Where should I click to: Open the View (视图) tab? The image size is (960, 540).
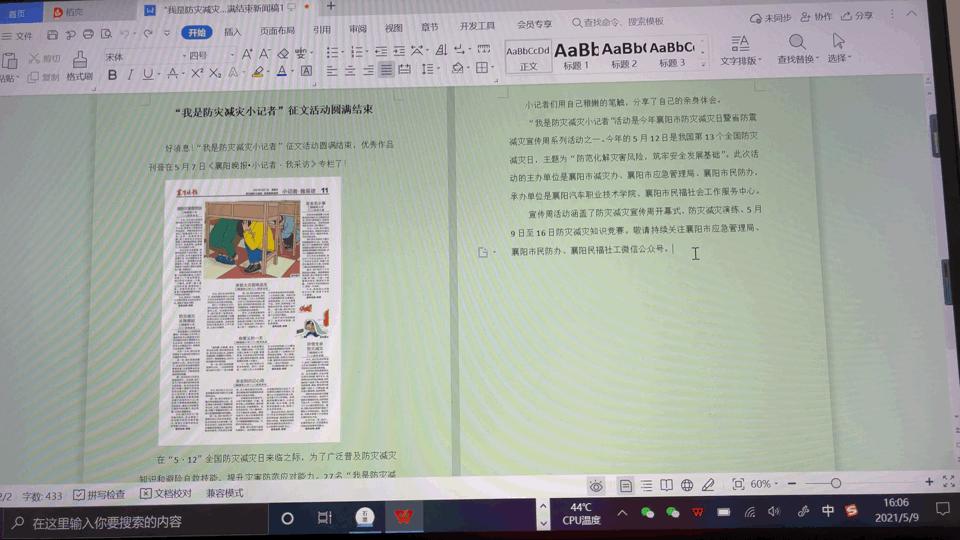[394, 28]
